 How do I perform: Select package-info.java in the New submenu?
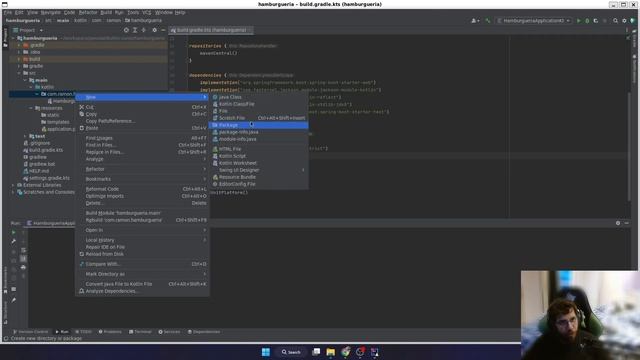(x=258, y=132)
